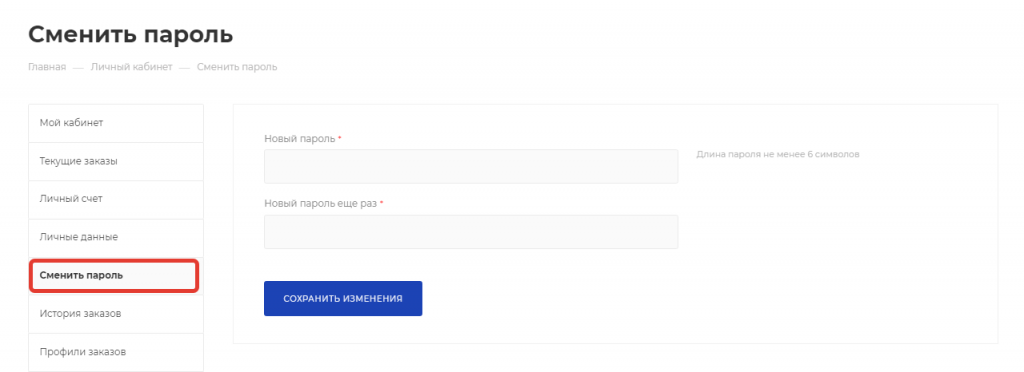The height and width of the screenshot is (372, 1024).
Task: Click the Сменить пароль page heading
Action: [131, 34]
